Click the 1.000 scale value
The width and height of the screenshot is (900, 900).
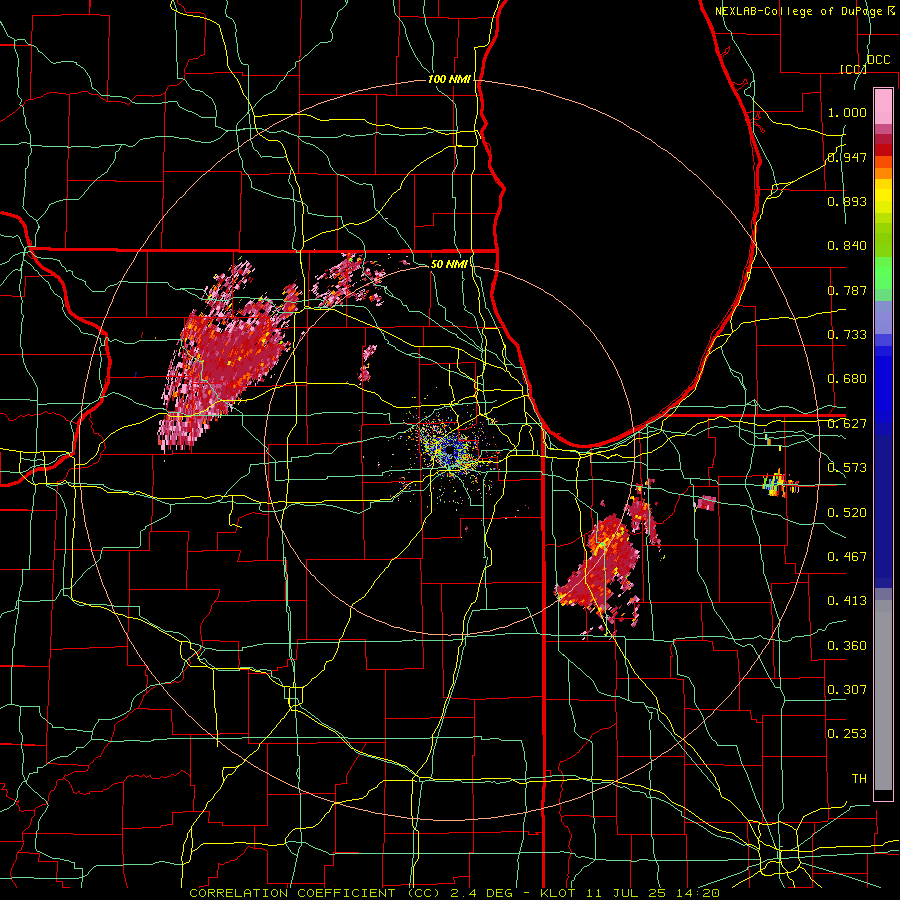point(847,112)
